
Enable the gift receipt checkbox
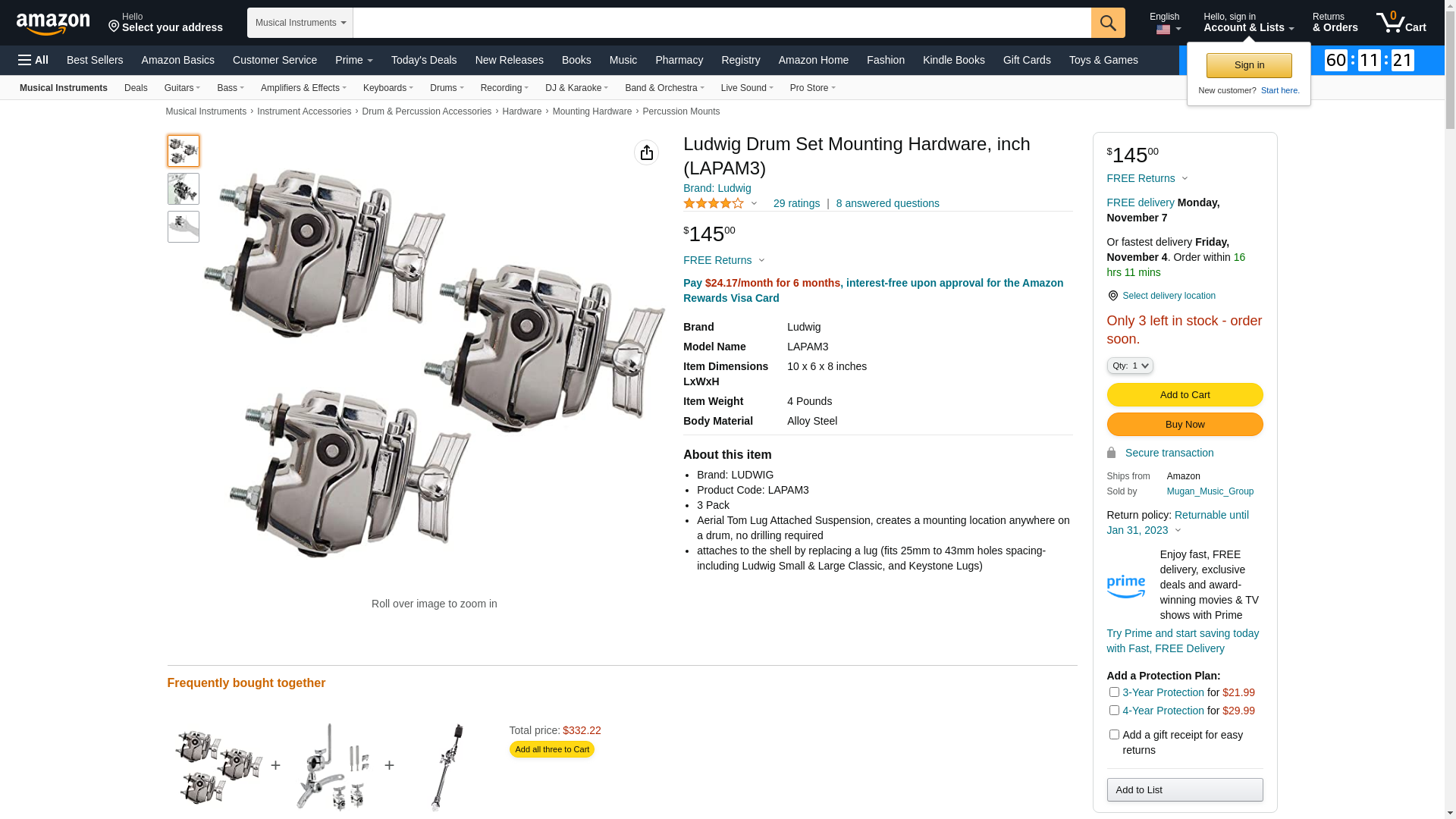click(x=1114, y=734)
